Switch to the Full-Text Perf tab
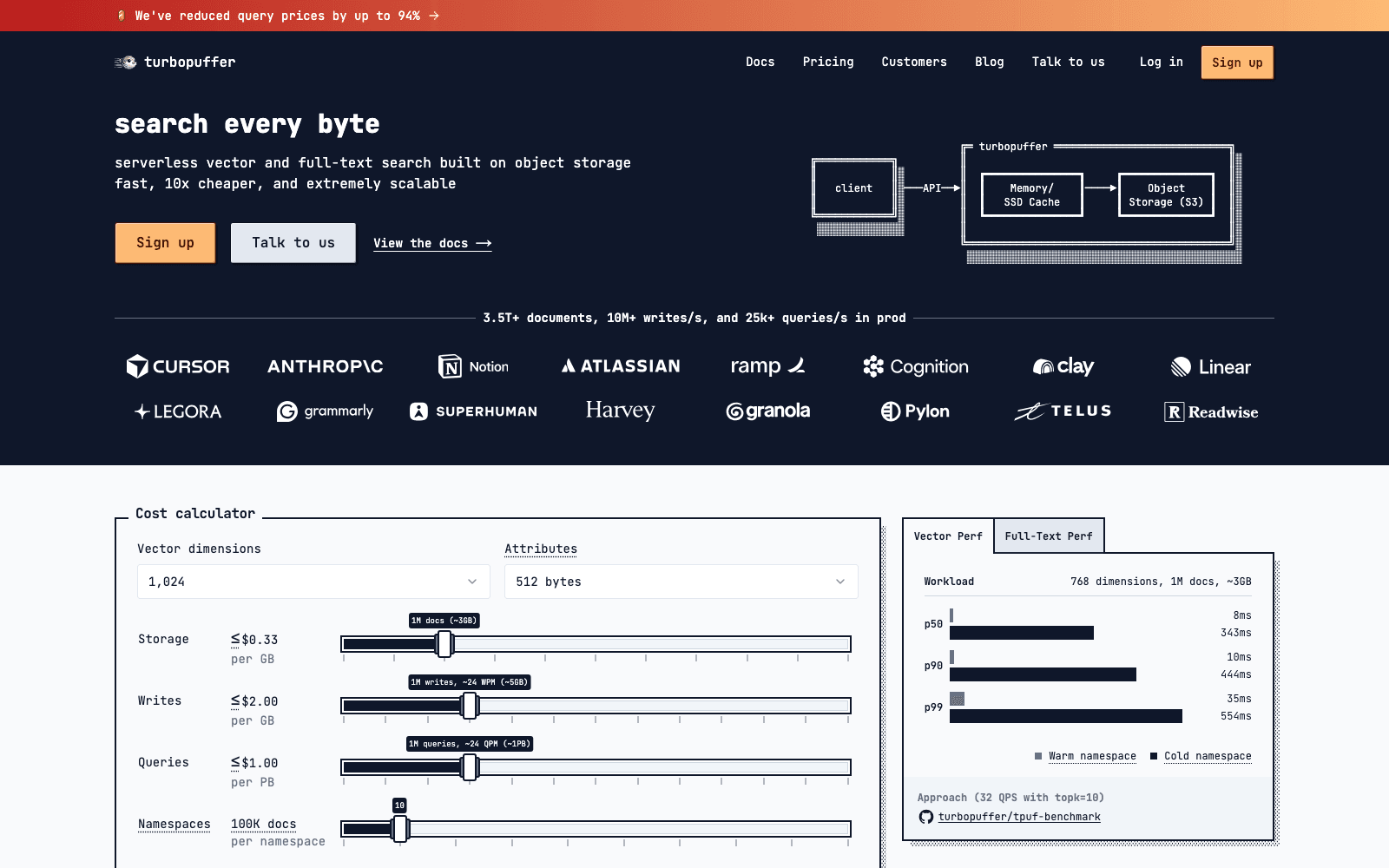The image size is (1389, 868). pos(1049,536)
